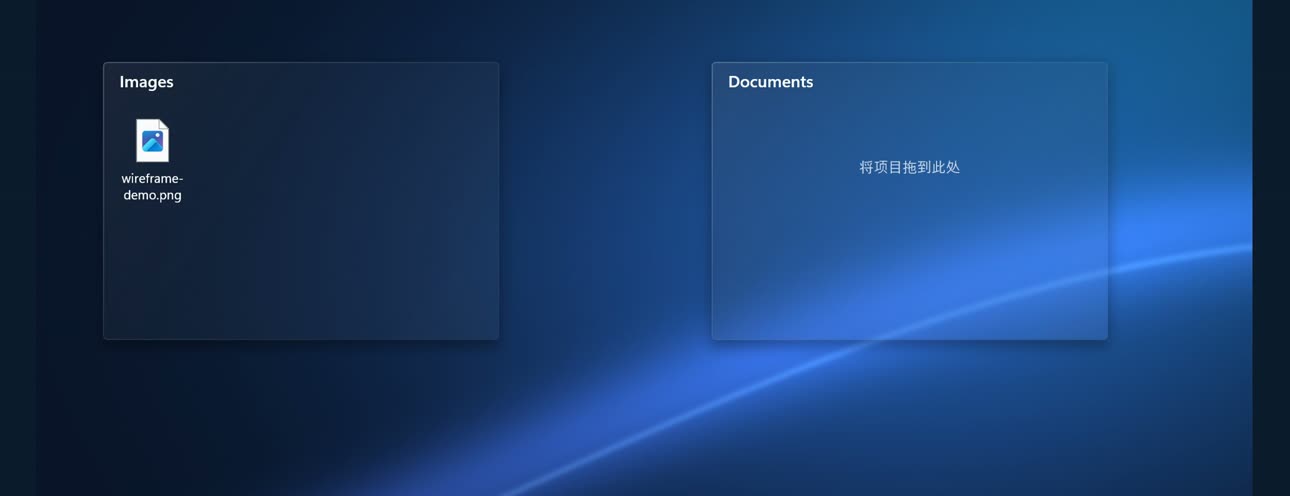This screenshot has height=496, width=1290.
Task: Click the Images fence title
Action: [146, 82]
